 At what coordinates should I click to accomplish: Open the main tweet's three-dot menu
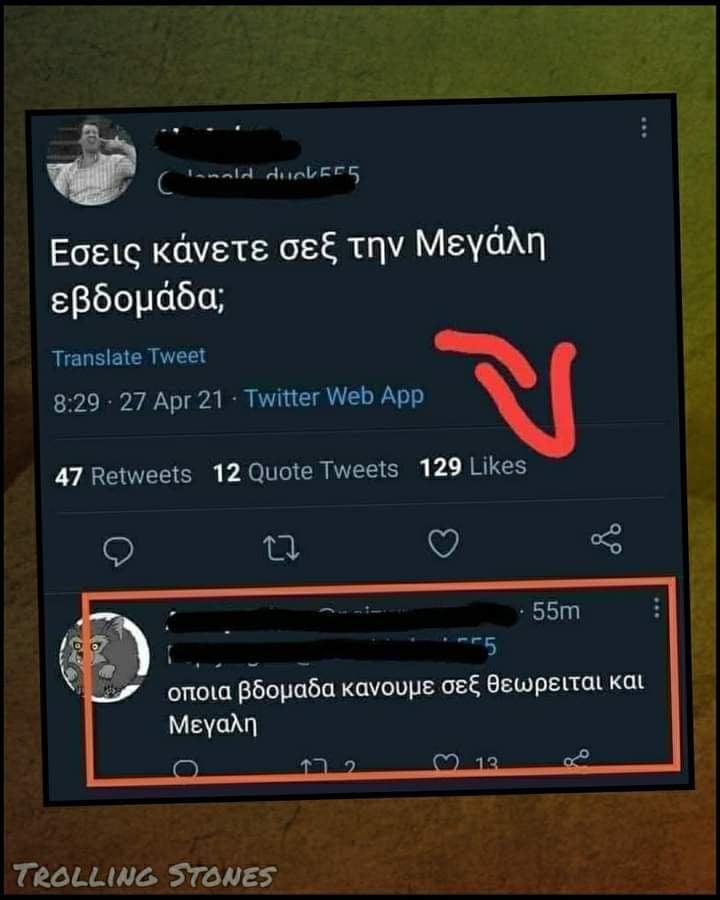(644, 127)
